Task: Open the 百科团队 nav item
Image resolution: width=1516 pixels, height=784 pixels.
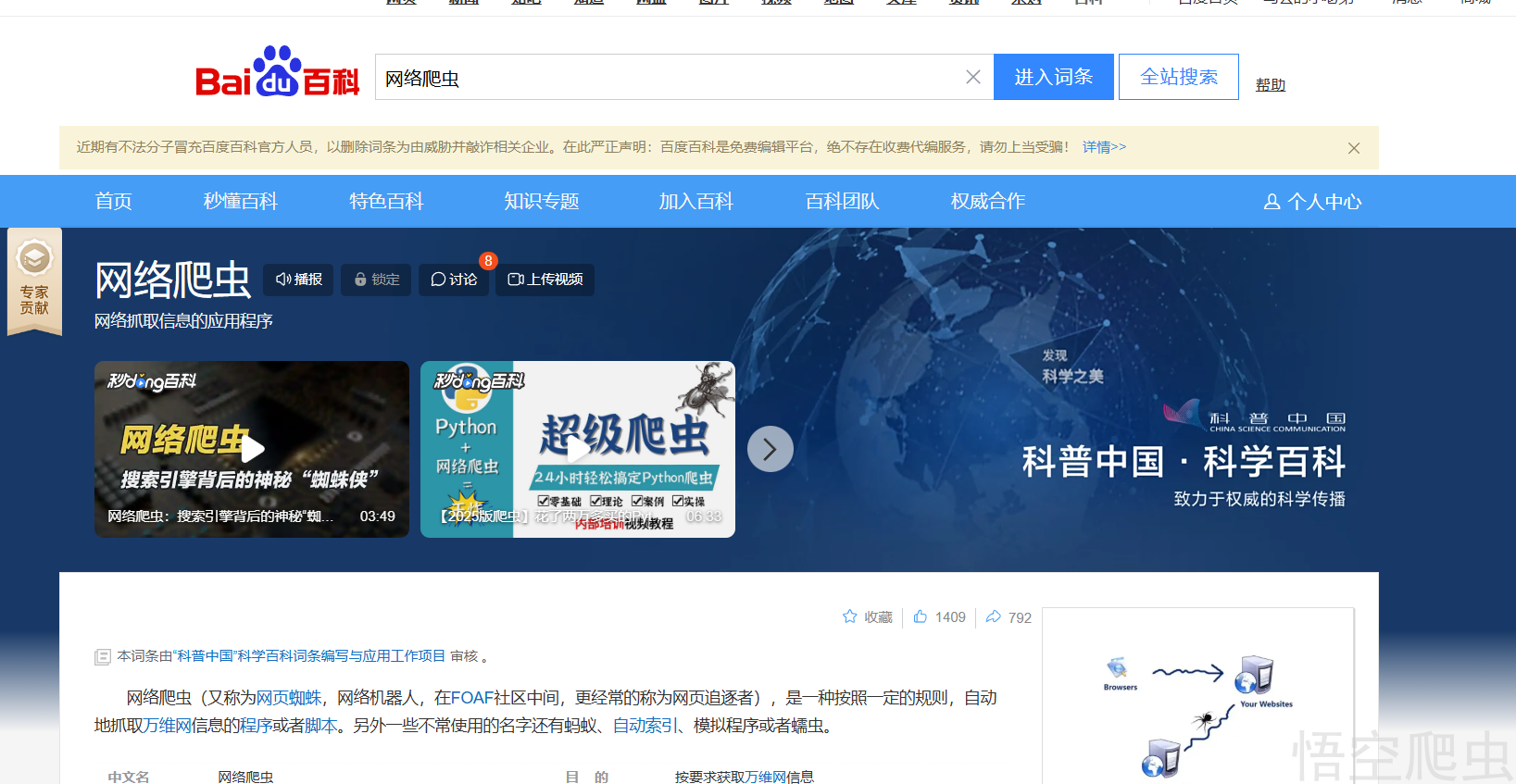Action: [842, 201]
